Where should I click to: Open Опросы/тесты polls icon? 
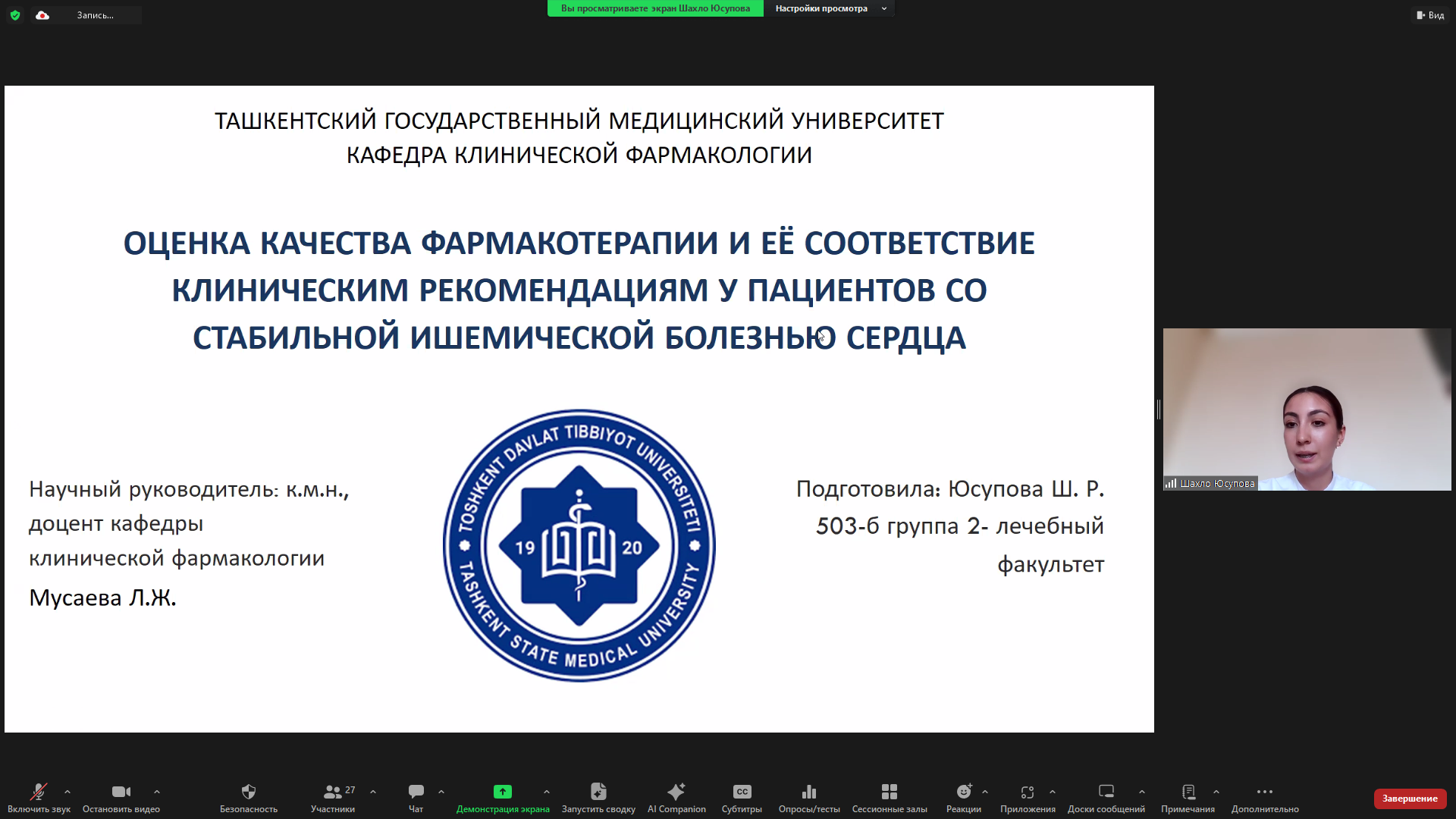[809, 792]
